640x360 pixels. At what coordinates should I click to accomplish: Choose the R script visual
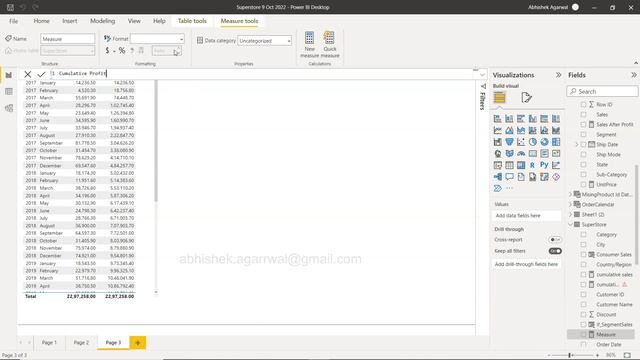533,165
